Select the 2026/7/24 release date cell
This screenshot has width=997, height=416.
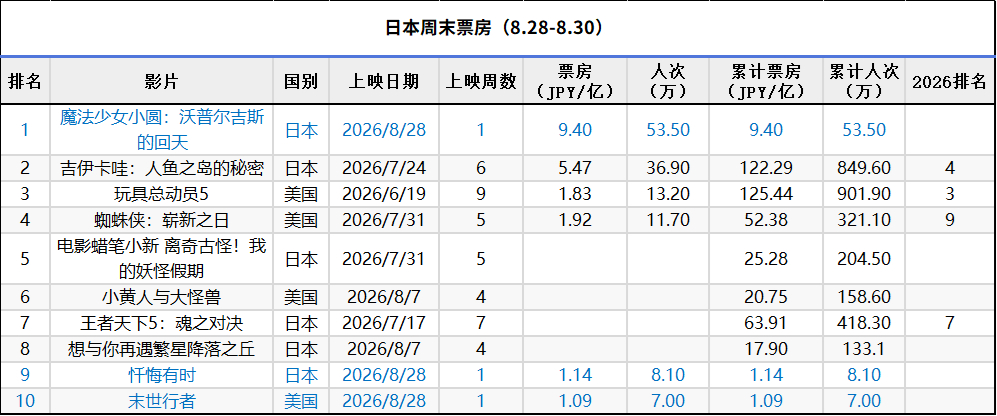384,169
